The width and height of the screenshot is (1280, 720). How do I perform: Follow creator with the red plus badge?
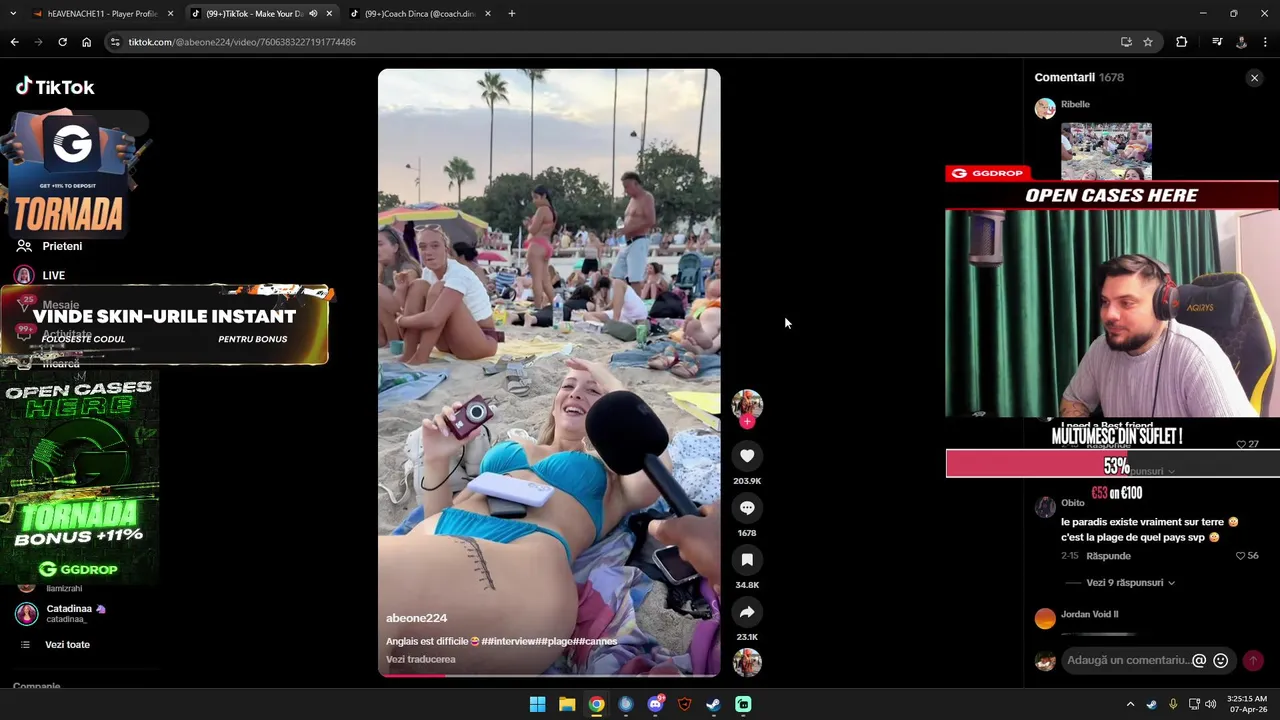click(747, 422)
